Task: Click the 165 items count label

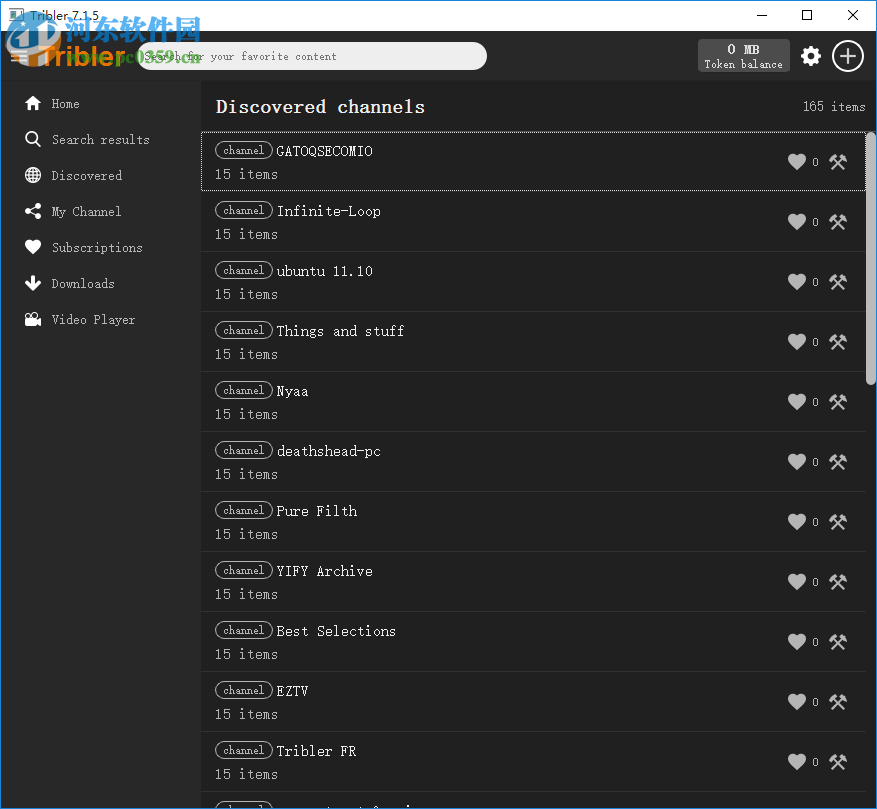Action: point(834,106)
